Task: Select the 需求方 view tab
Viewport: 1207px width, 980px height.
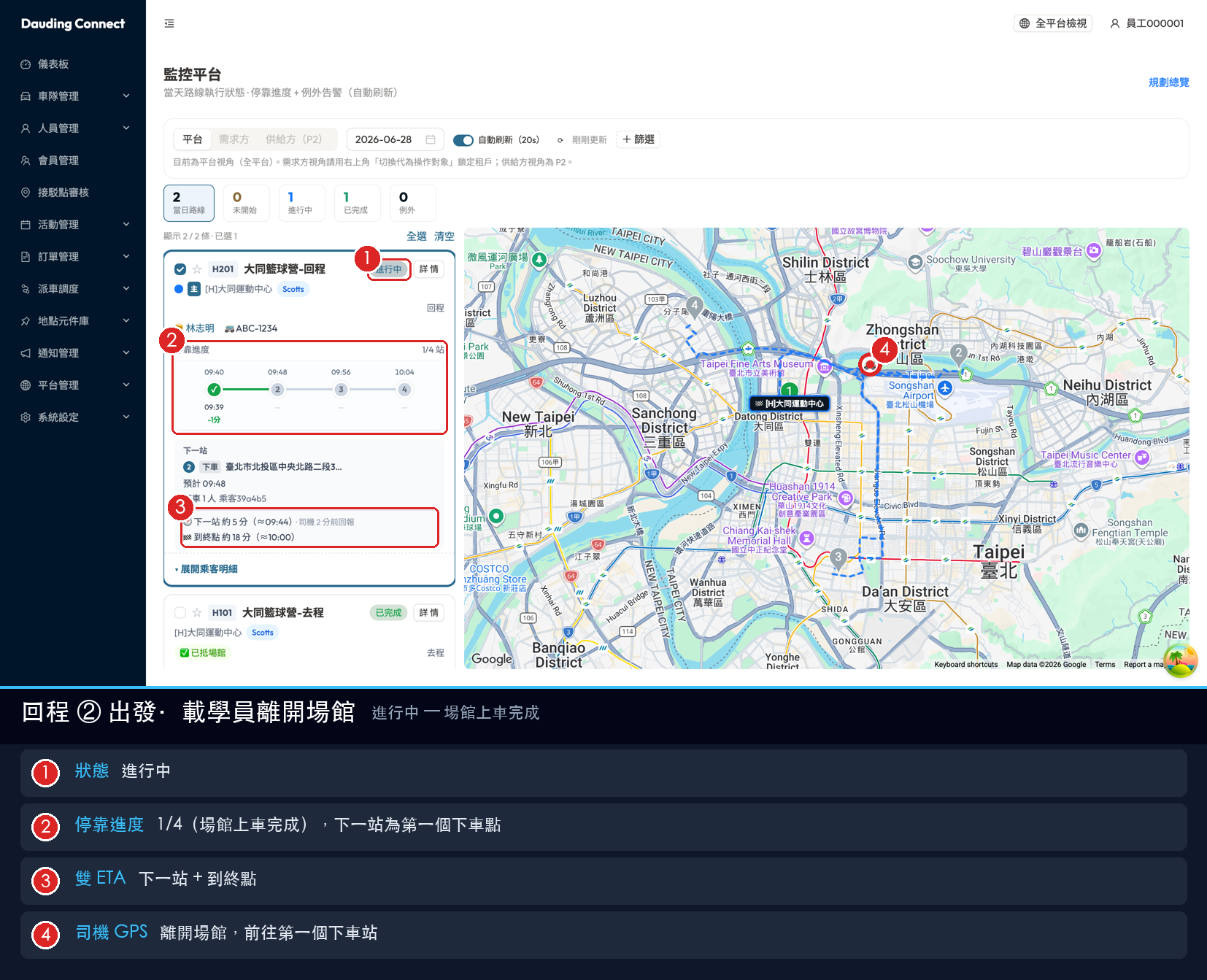Action: click(234, 139)
